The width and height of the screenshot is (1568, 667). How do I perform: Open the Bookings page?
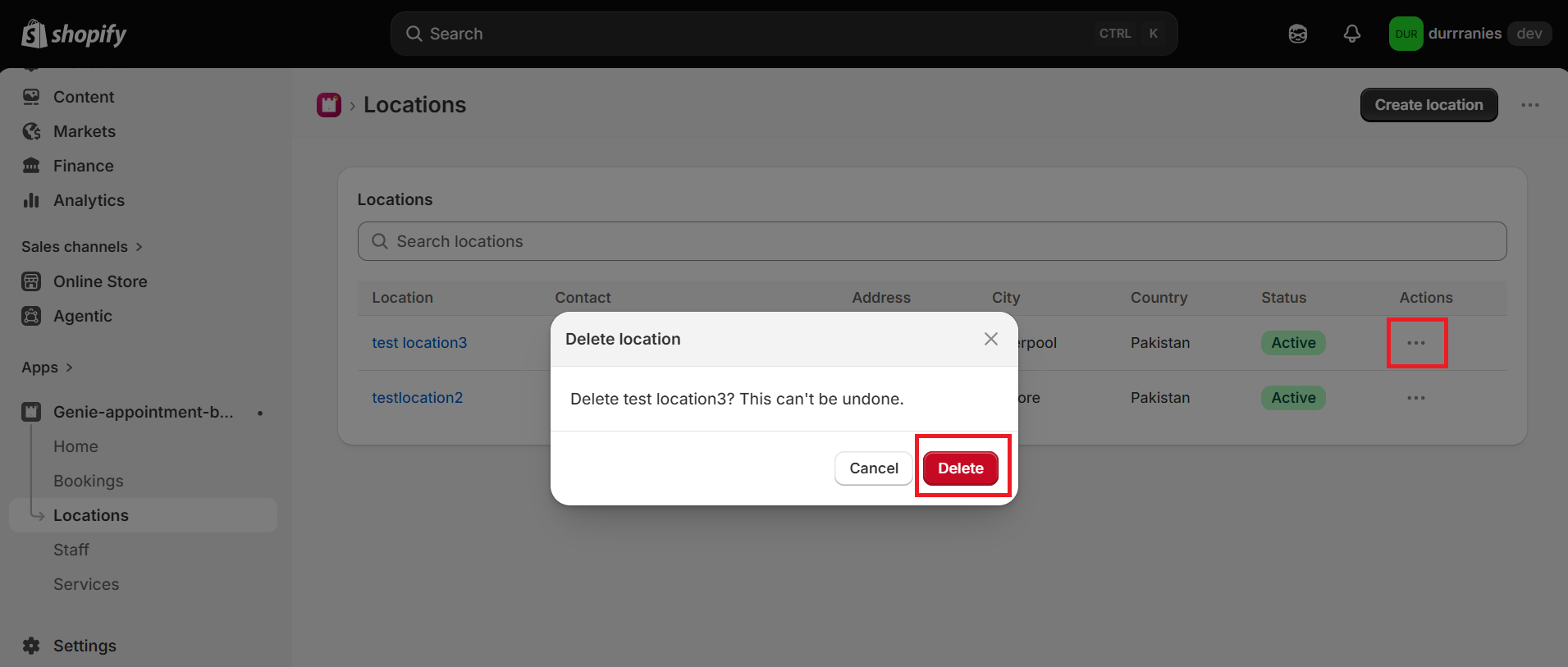click(x=89, y=481)
